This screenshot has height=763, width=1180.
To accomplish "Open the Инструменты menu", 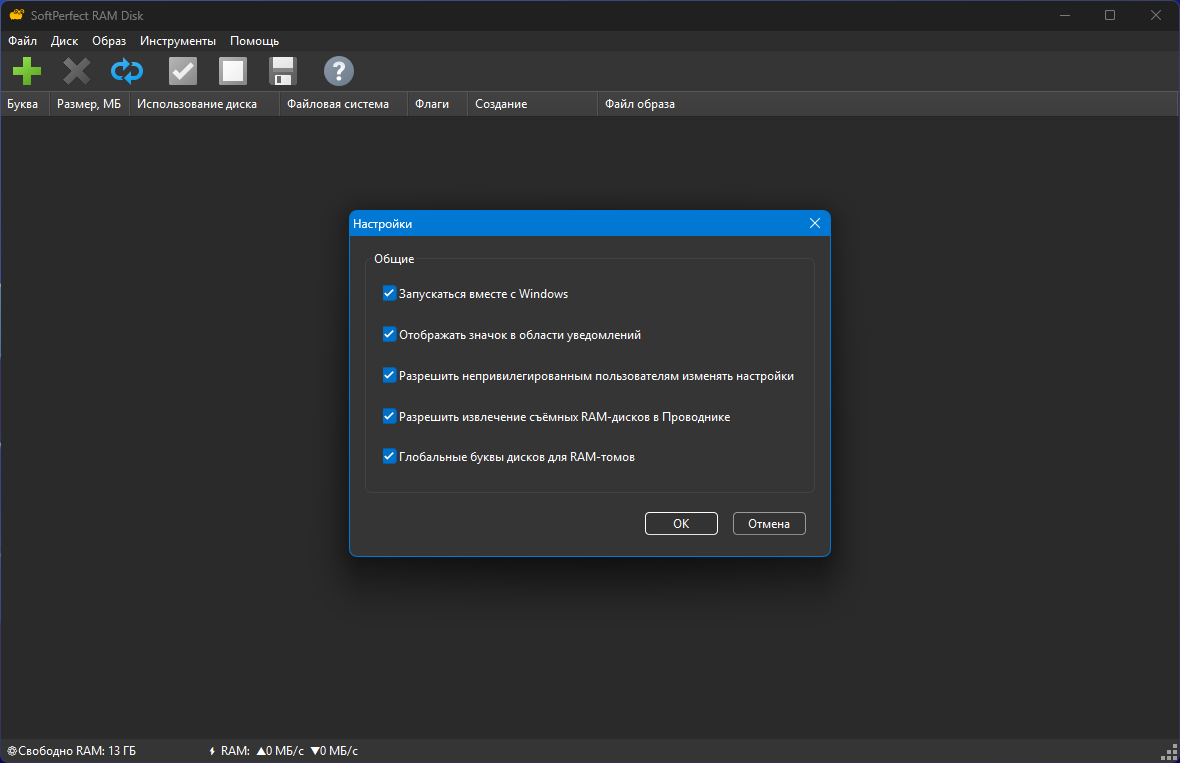I will pyautogui.click(x=178, y=41).
